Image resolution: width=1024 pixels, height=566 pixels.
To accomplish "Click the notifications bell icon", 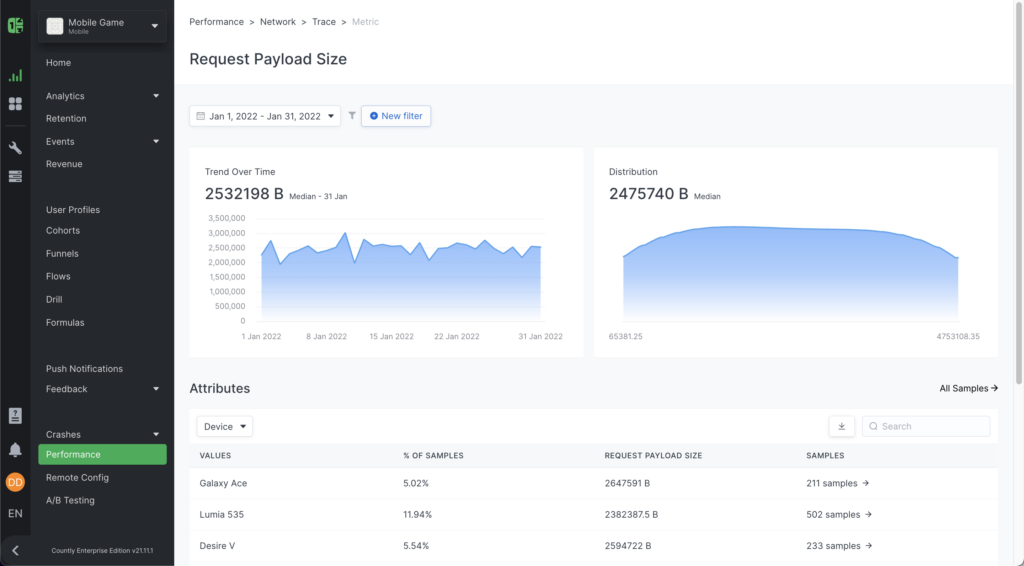I will pos(15,450).
